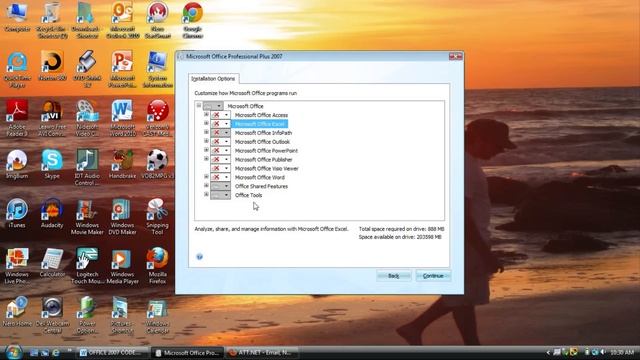The image size is (640, 360).
Task: Select the Installation Options tab
Action: click(x=213, y=79)
